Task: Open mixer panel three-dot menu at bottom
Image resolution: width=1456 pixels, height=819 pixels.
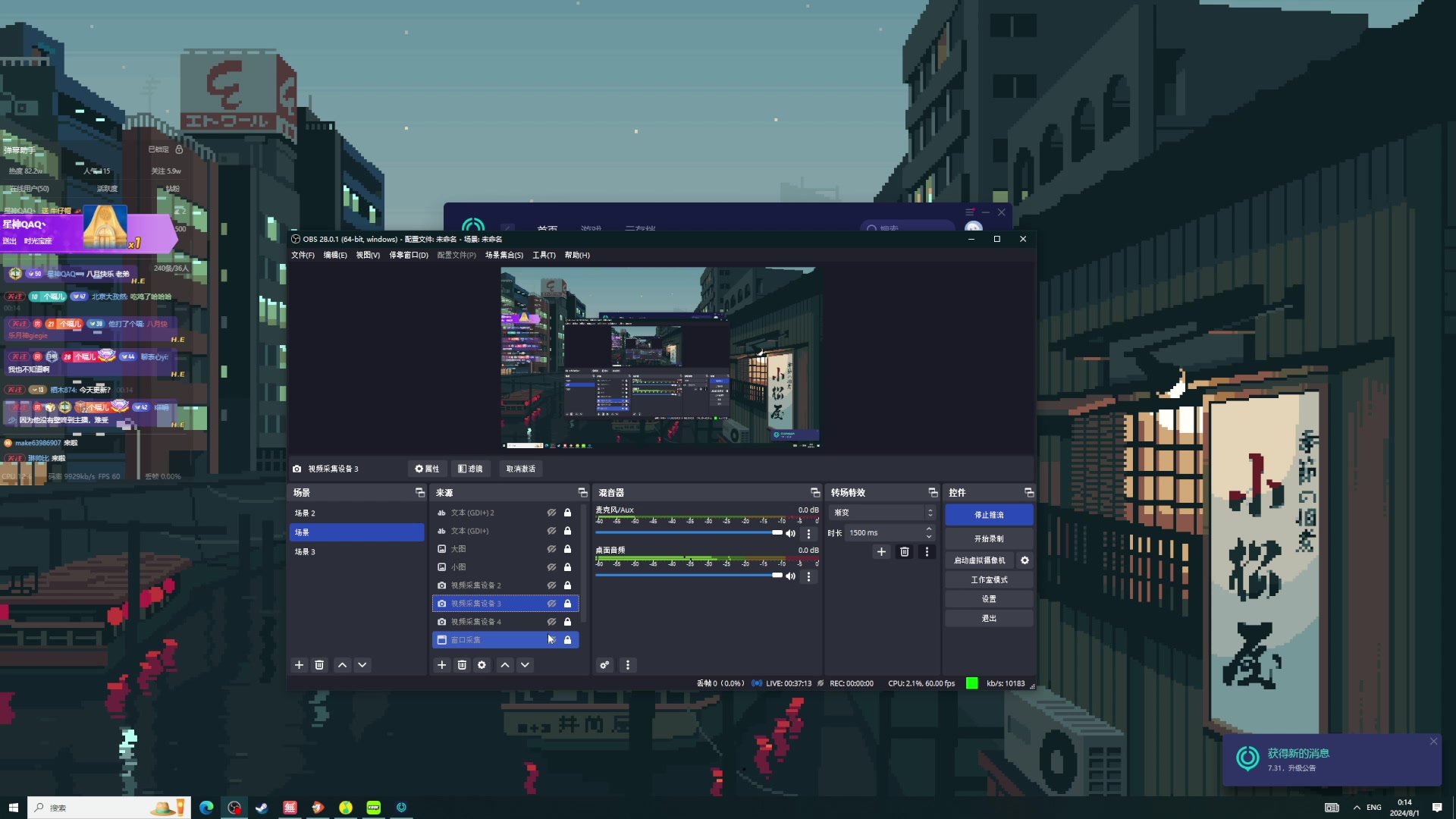Action: 627,665
